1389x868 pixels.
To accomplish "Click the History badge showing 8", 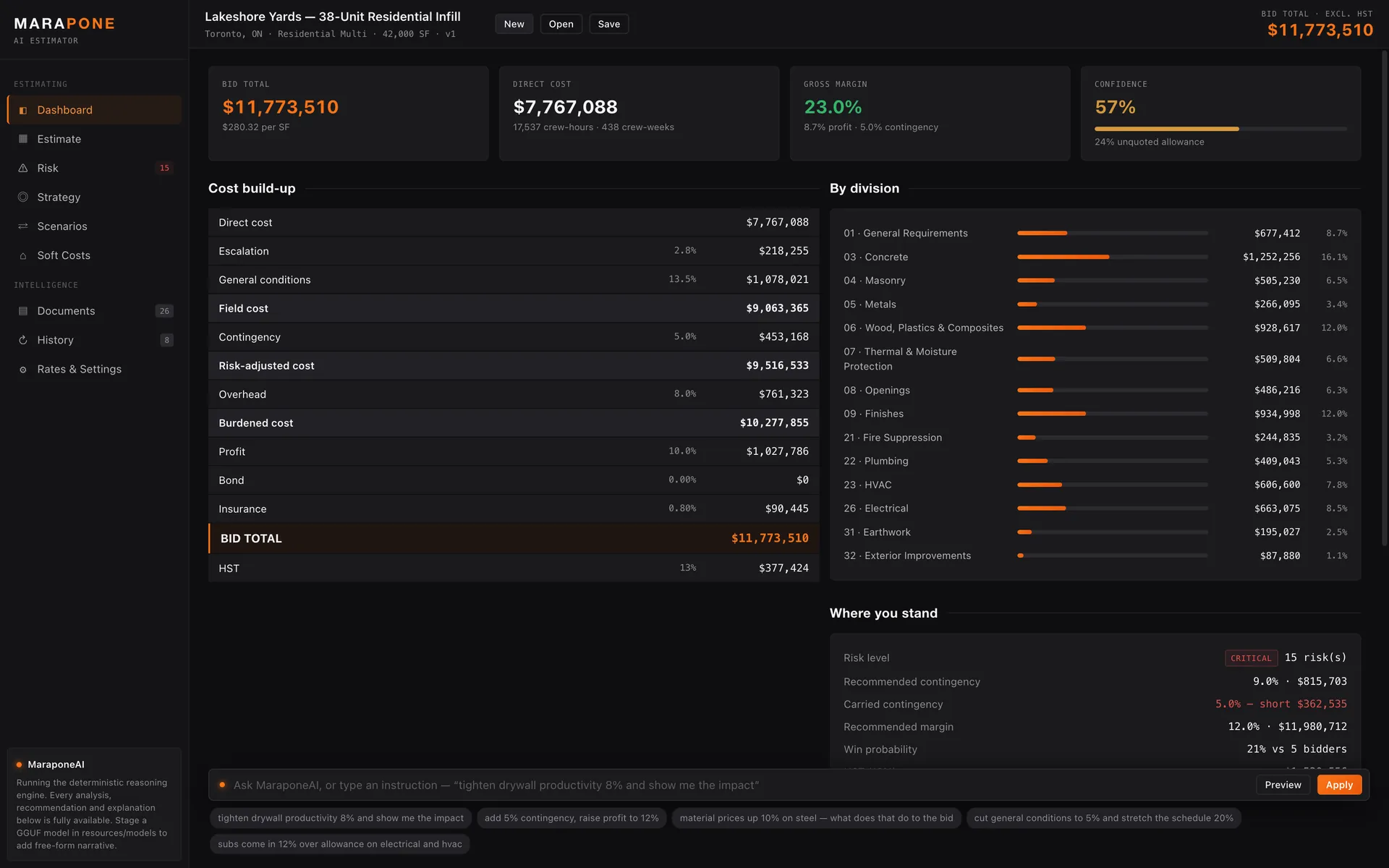I will point(166,340).
